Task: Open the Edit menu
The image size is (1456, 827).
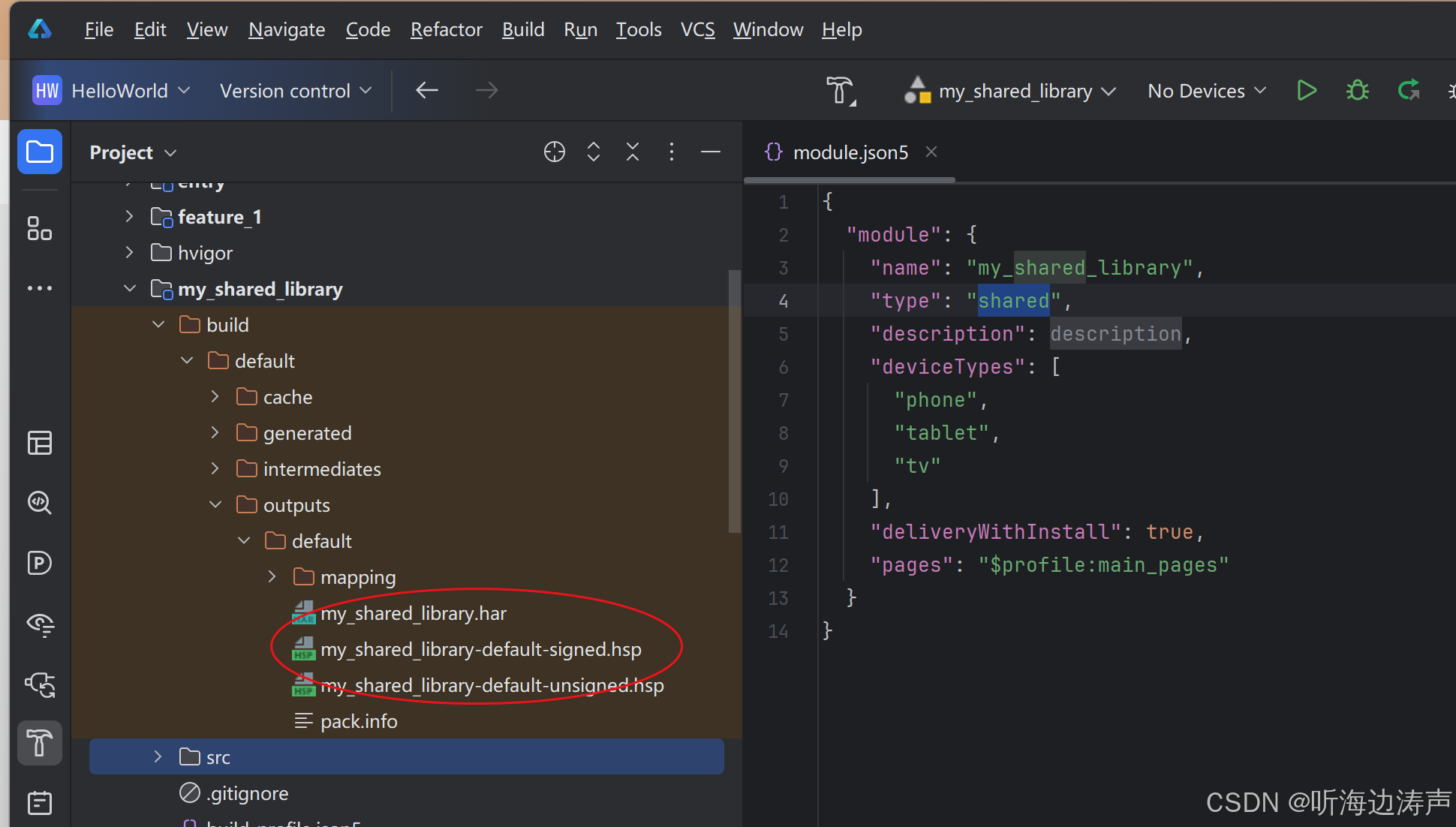Action: pos(150,29)
